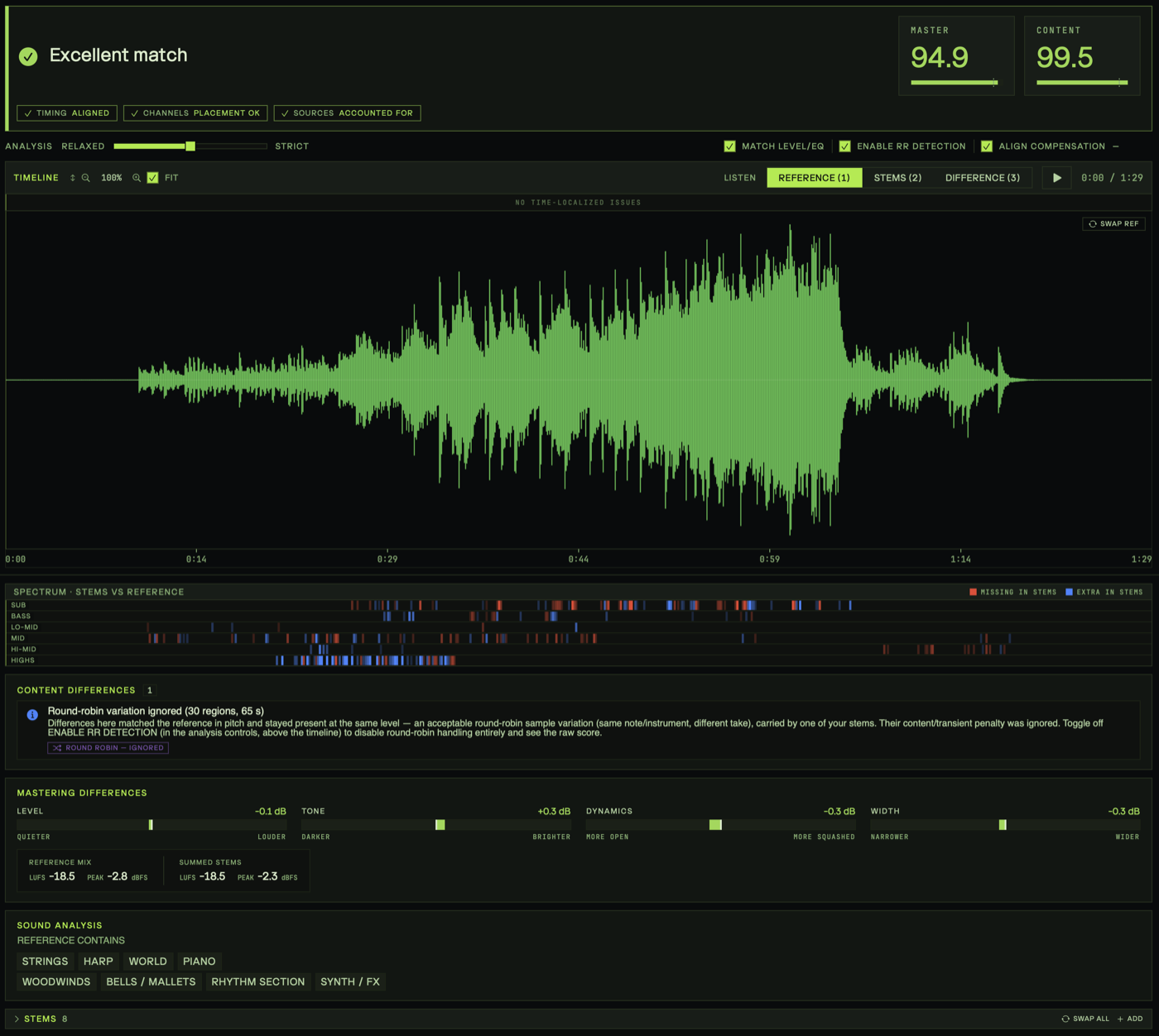Click the Analysis relaxed-strict slider handle
This screenshot has height=1036, width=1159.
coord(190,146)
